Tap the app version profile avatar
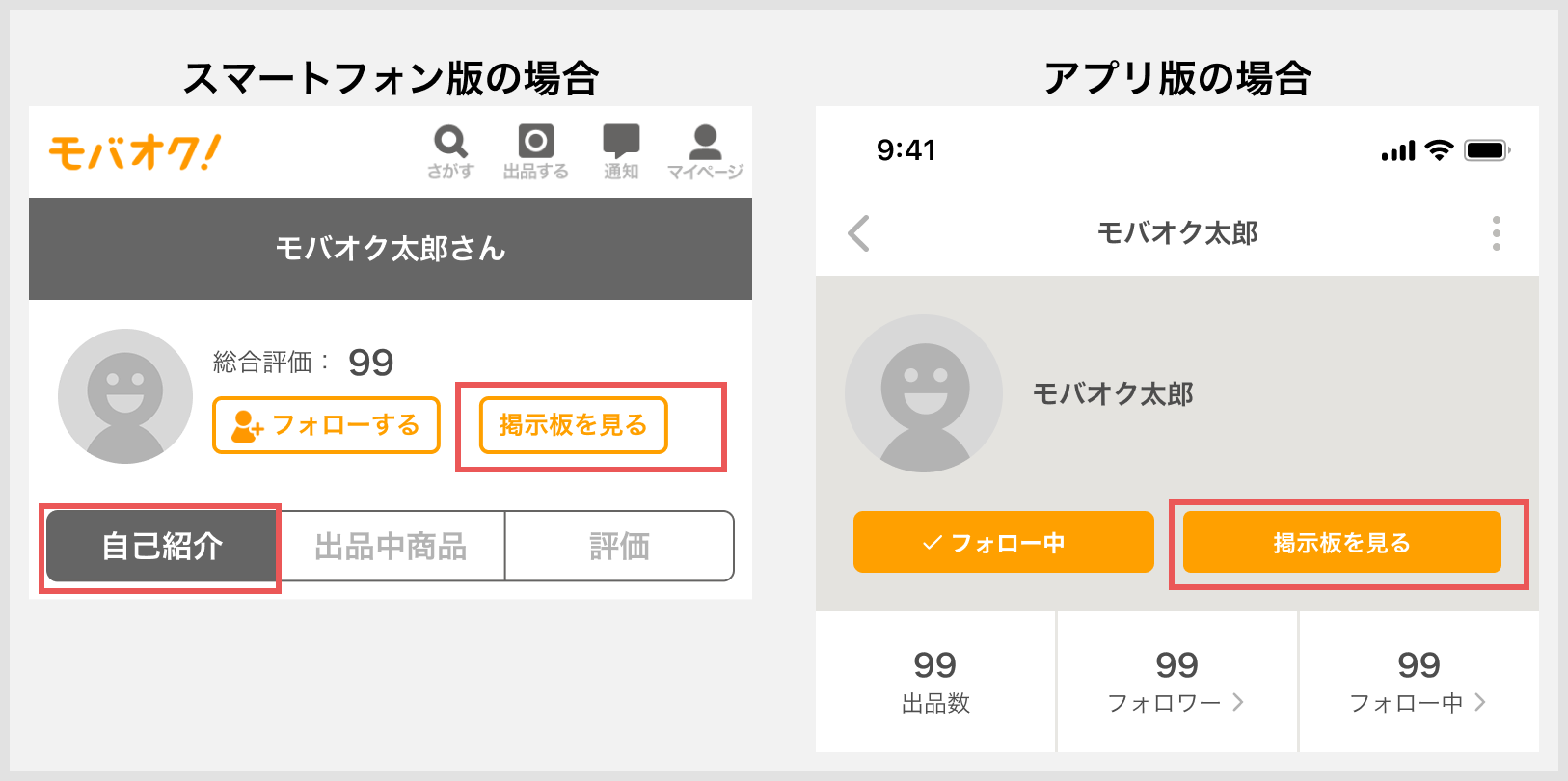This screenshot has width=1568, height=781. tap(924, 393)
